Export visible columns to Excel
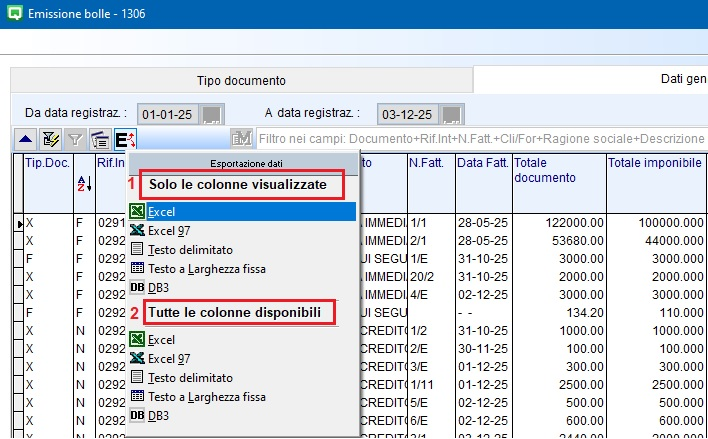 (x=162, y=212)
